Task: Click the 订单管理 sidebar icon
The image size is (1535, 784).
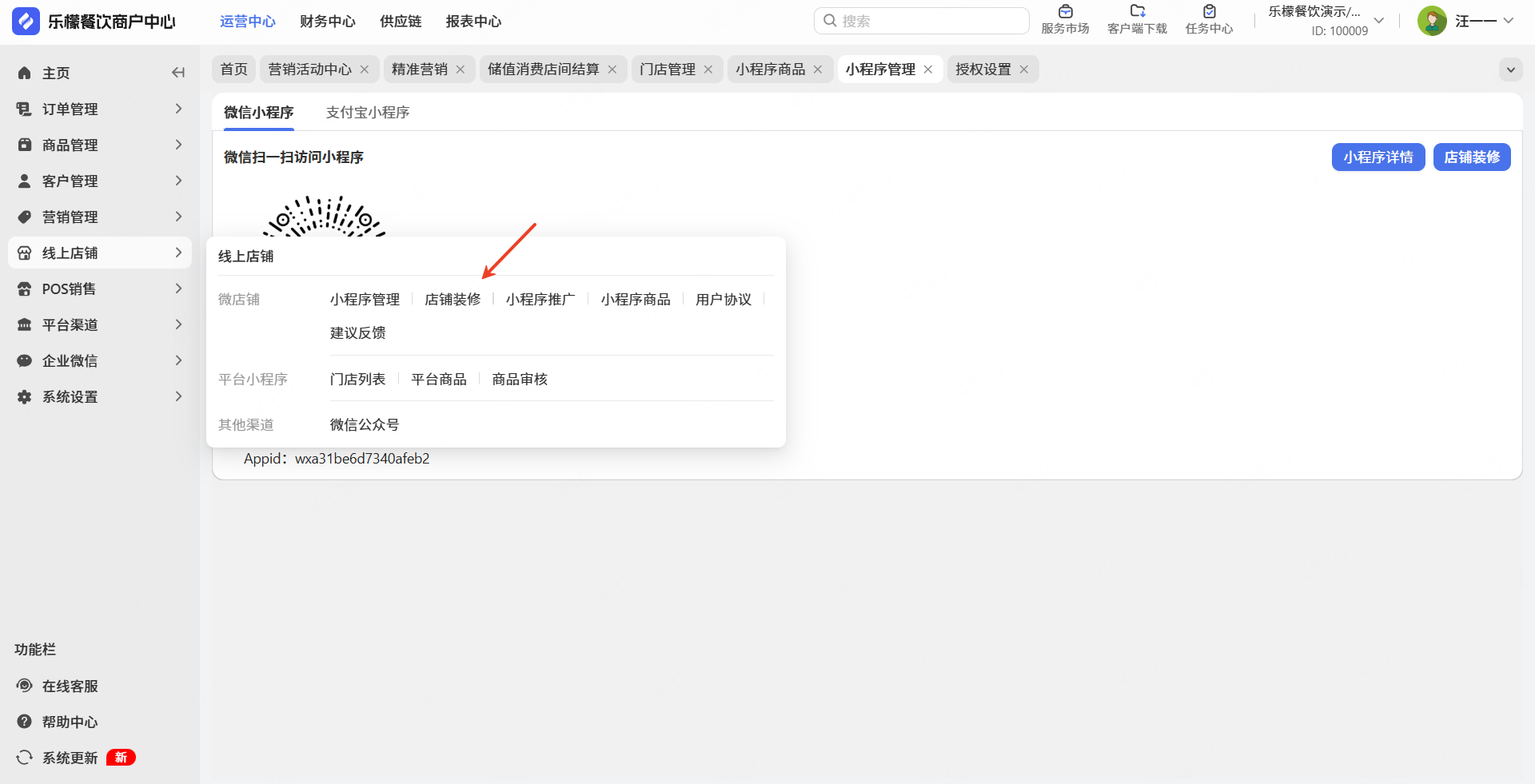Action: 25,109
